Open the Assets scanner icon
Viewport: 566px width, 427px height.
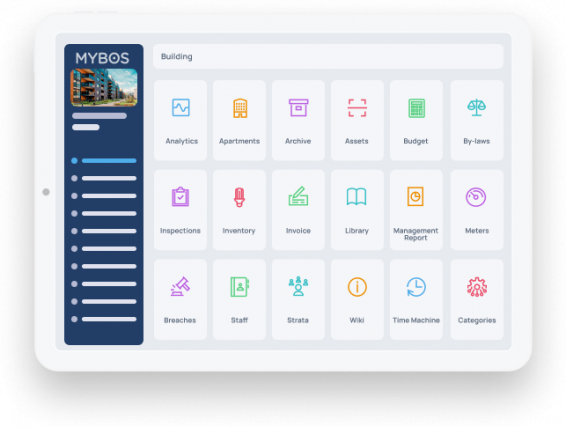point(357,108)
